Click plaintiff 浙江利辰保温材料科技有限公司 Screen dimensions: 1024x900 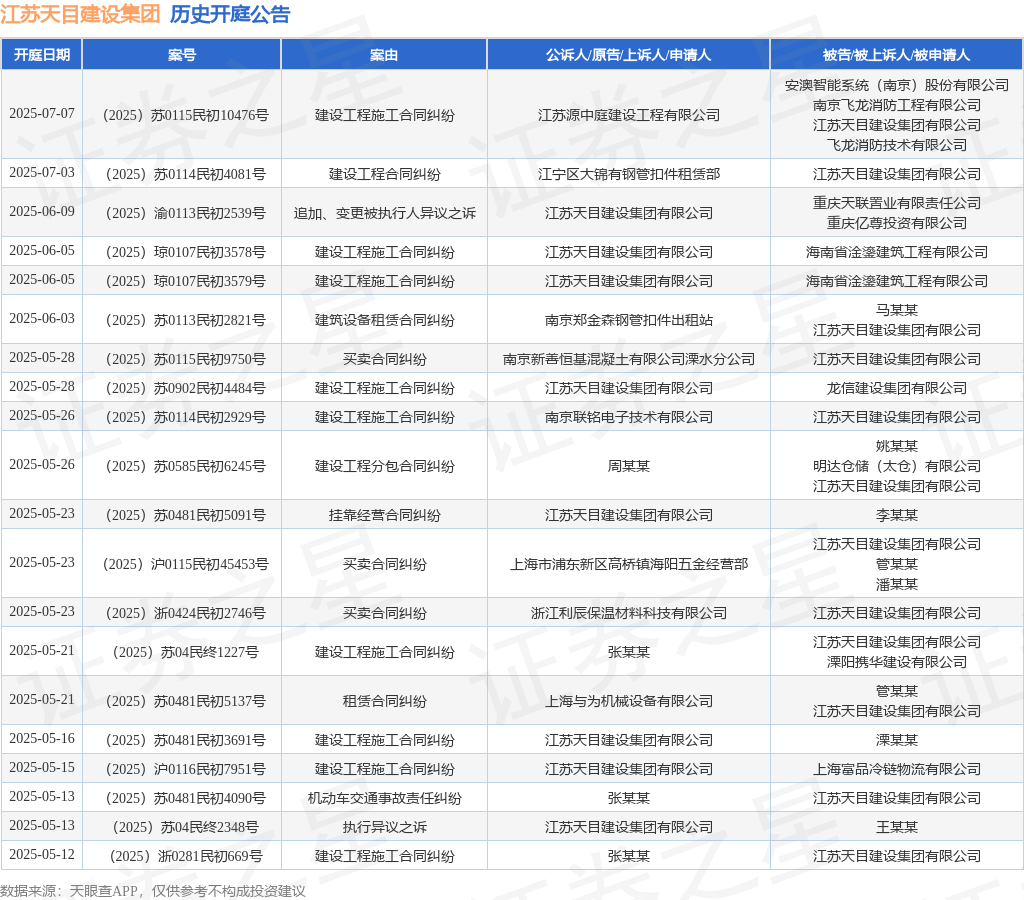[629, 613]
